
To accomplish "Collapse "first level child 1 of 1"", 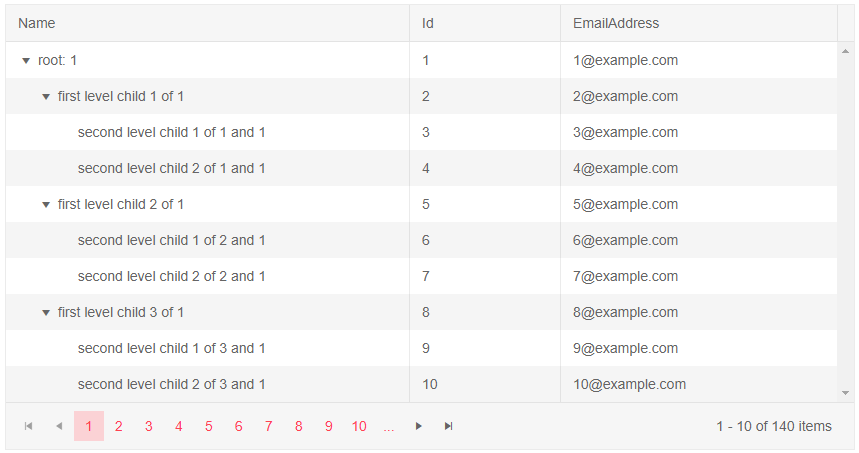I will point(46,97).
